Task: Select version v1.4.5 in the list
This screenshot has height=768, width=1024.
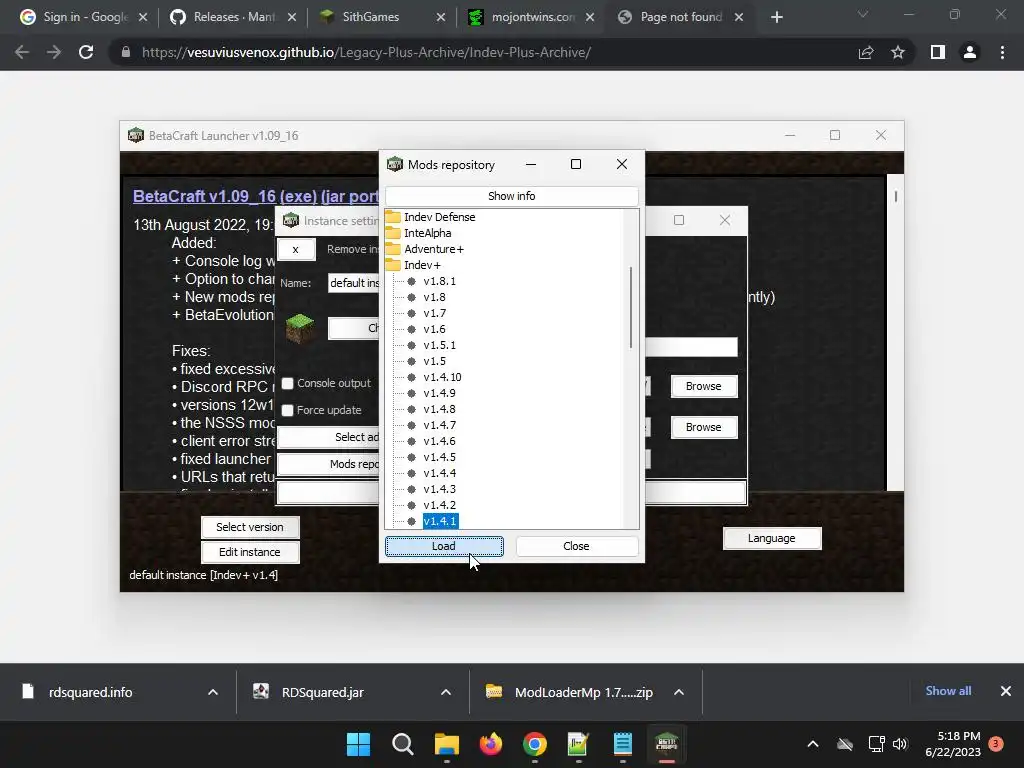Action: click(439, 457)
